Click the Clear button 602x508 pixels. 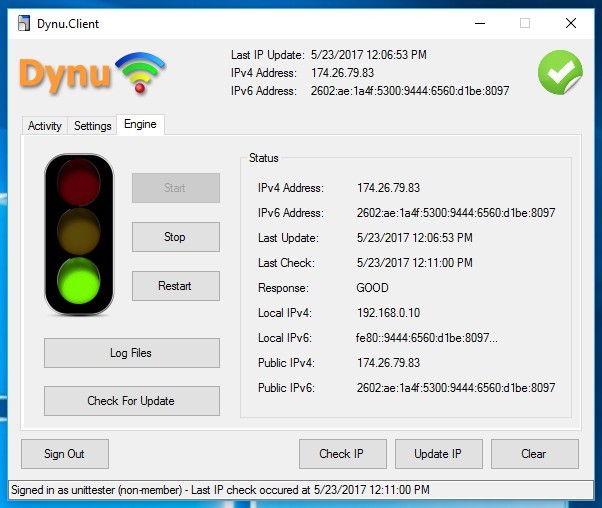pyautogui.click(x=535, y=454)
